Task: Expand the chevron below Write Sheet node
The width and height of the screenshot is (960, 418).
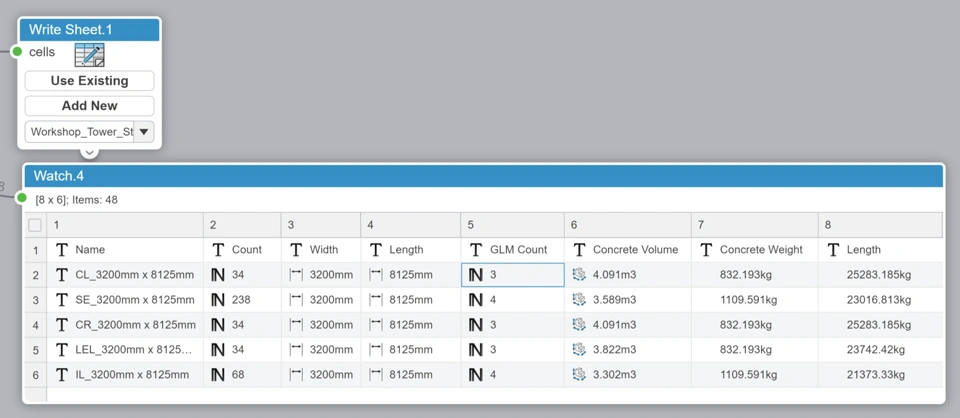Action: click(x=89, y=152)
